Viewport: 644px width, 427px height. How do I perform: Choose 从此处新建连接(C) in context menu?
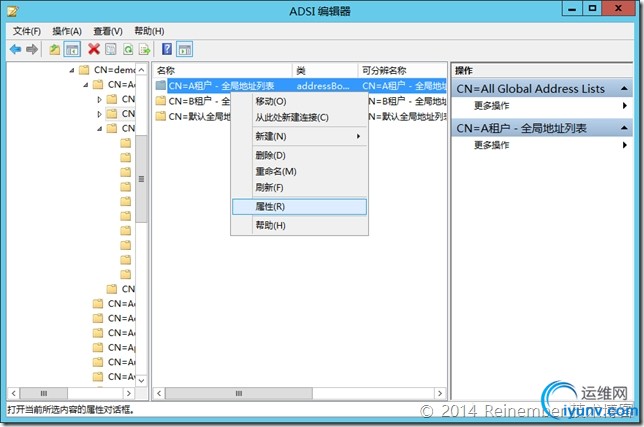coord(299,117)
